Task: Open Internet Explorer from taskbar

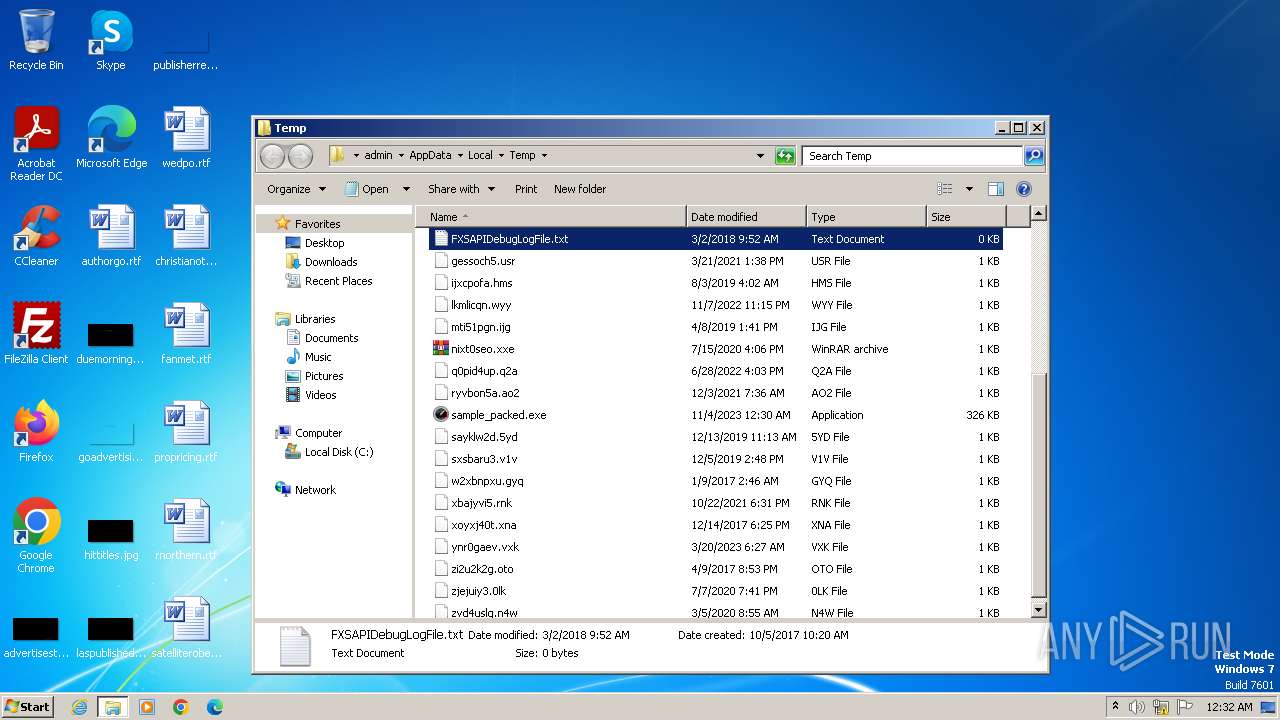Action: tap(79, 707)
